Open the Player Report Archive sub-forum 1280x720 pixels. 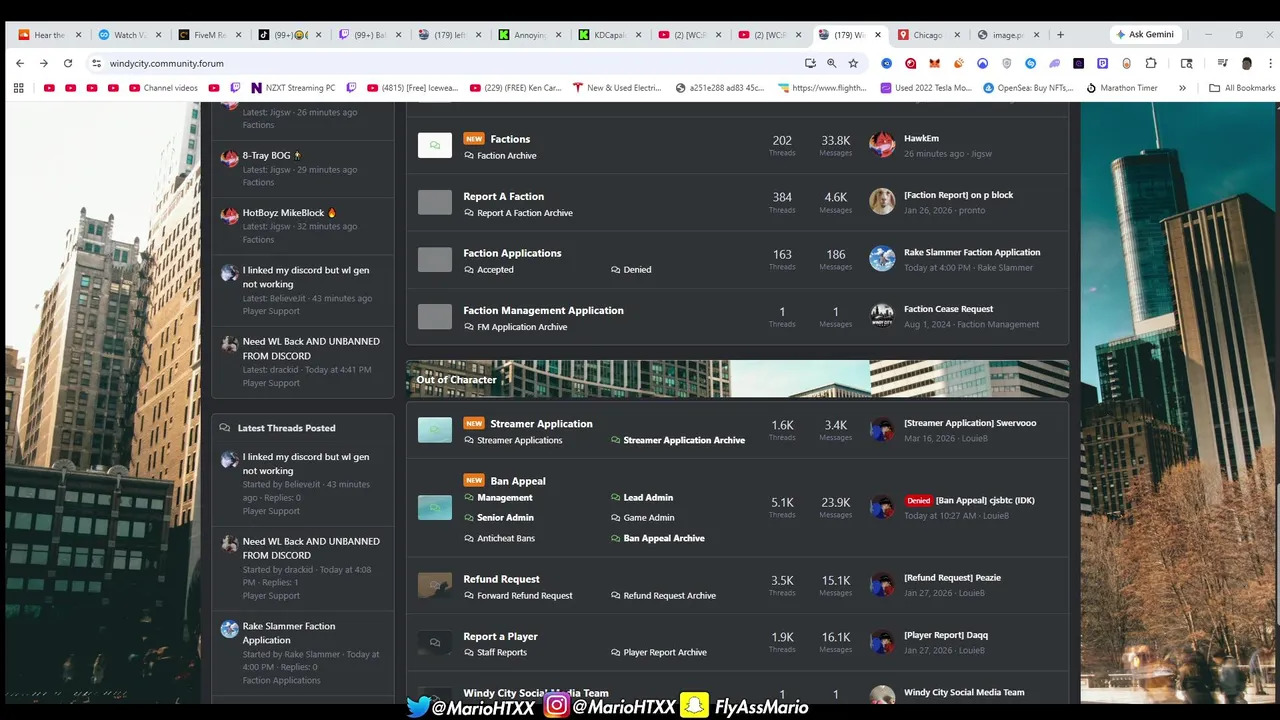(x=665, y=653)
